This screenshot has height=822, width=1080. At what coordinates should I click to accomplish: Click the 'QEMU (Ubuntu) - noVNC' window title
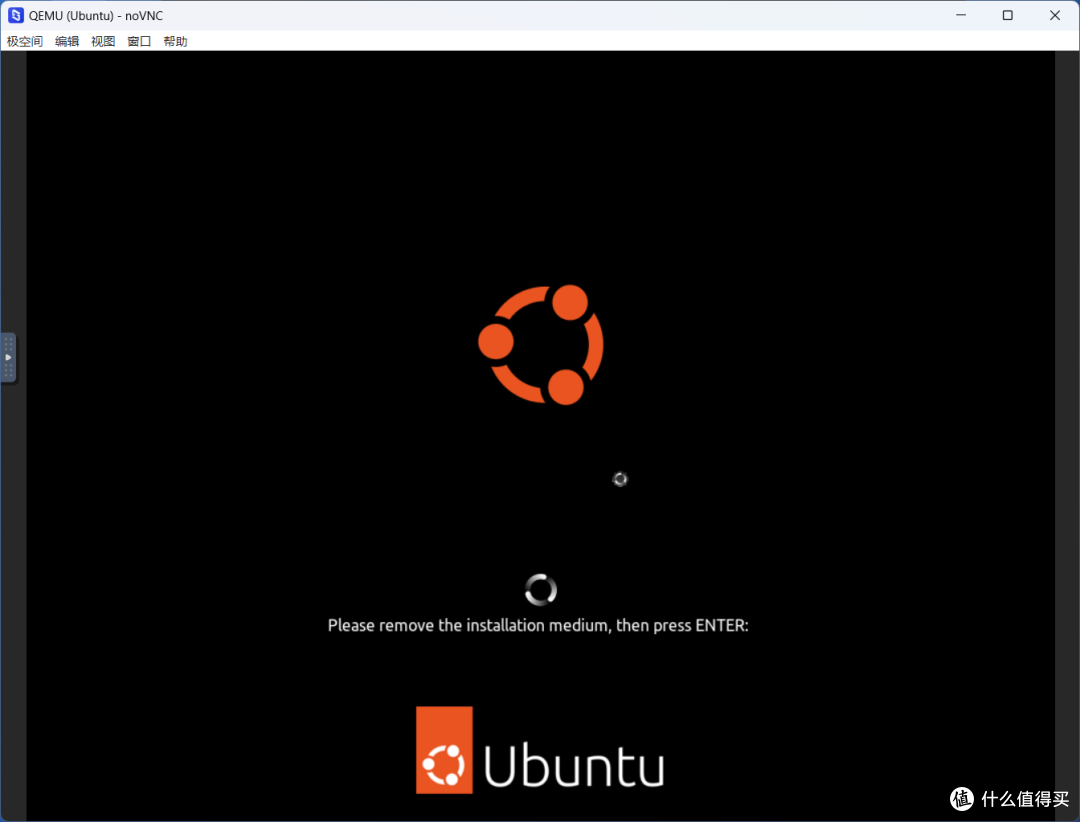click(x=96, y=15)
